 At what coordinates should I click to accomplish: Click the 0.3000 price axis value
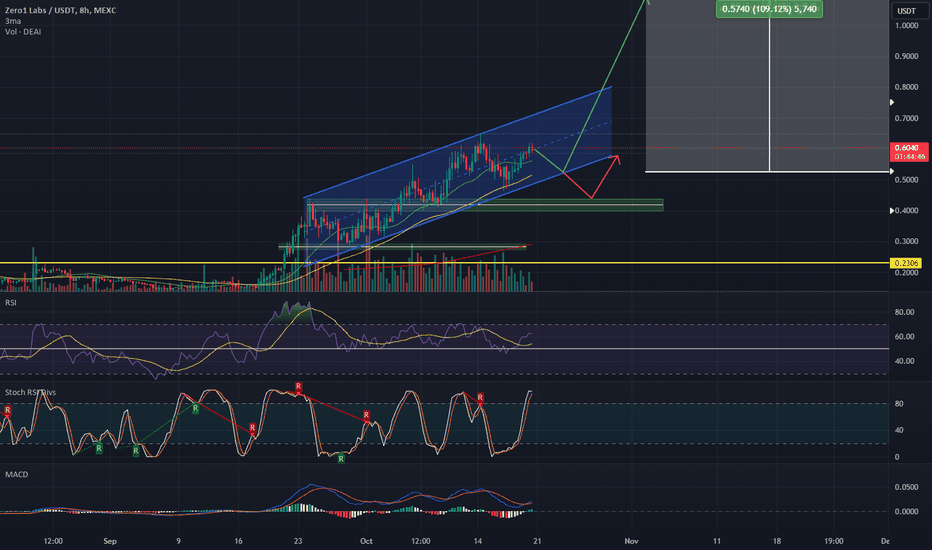click(x=906, y=241)
